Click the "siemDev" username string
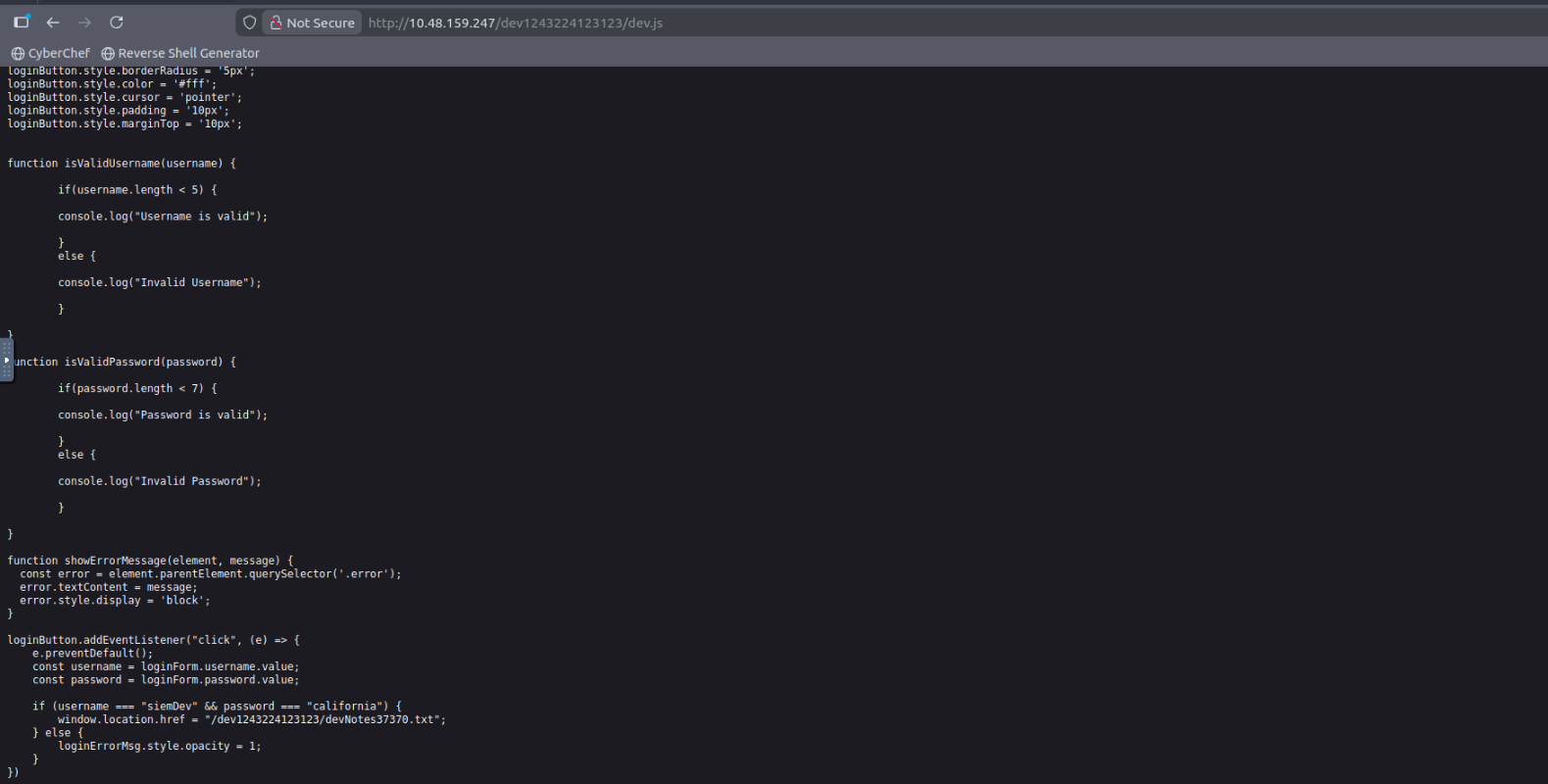Viewport: 1548px width, 784px height. (168, 707)
